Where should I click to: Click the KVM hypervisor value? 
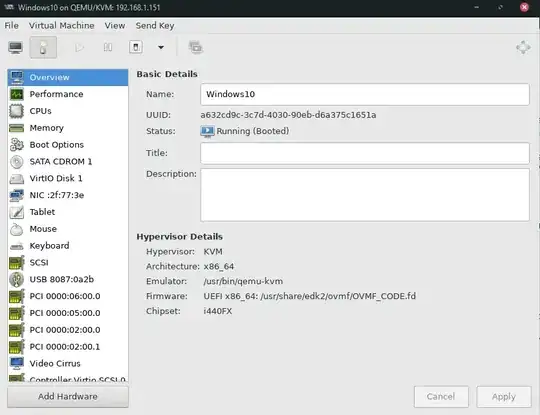(x=213, y=252)
